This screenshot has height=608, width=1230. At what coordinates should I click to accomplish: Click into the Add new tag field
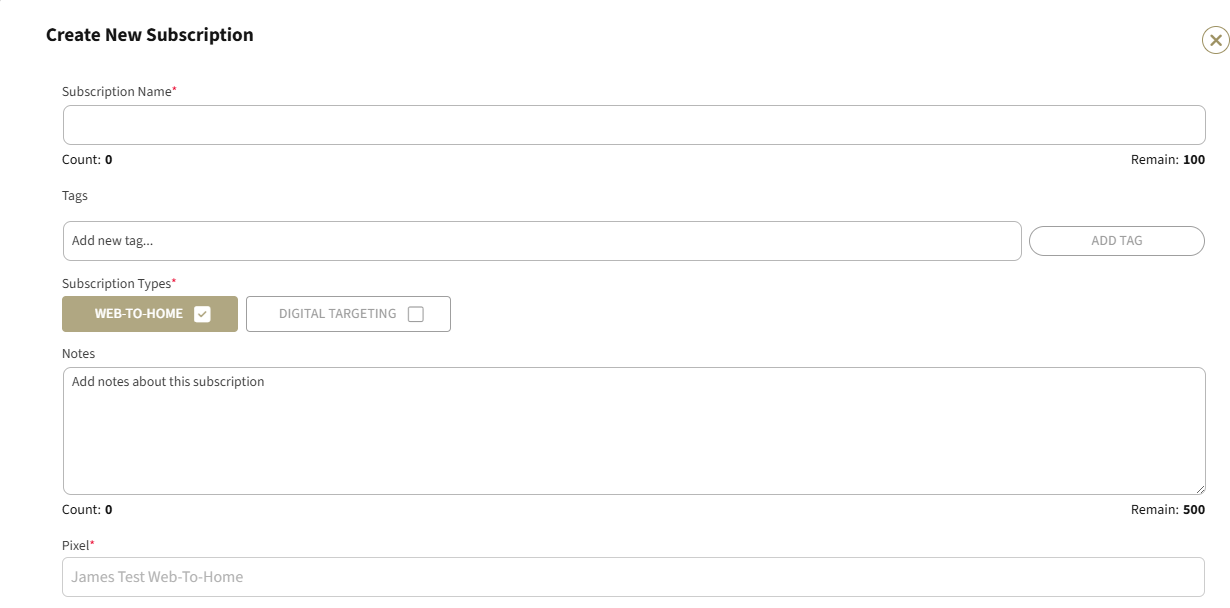(x=542, y=241)
